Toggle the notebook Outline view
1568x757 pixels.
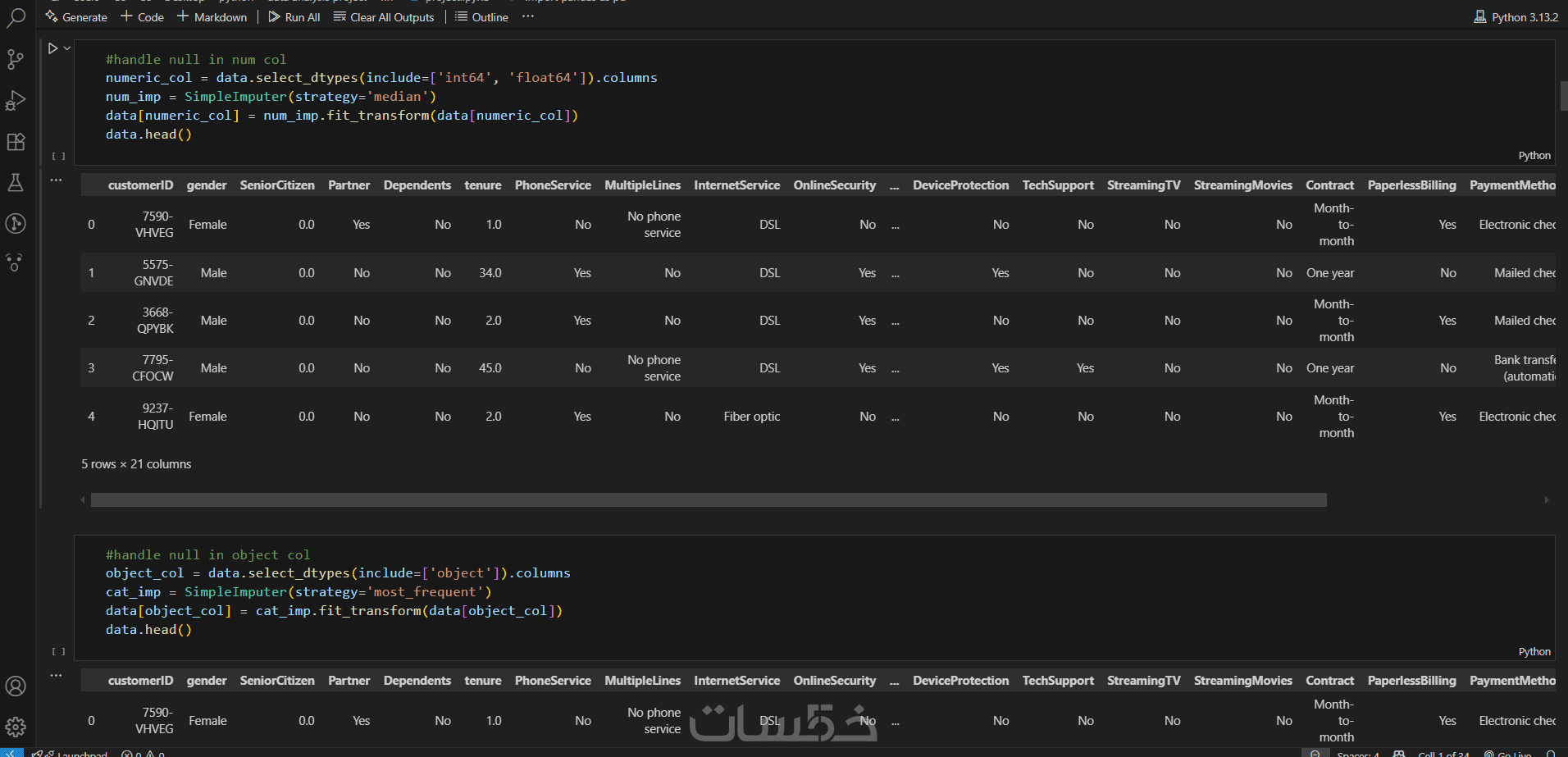click(x=482, y=17)
